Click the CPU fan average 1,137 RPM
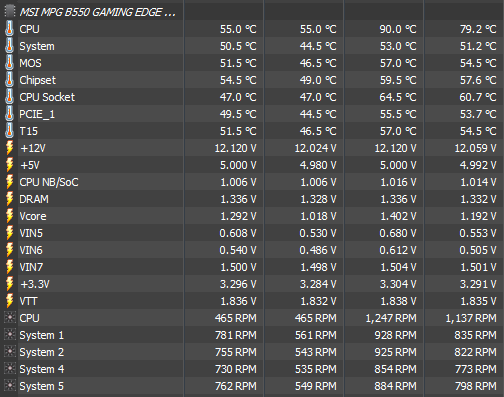504x397 pixels. click(471, 318)
